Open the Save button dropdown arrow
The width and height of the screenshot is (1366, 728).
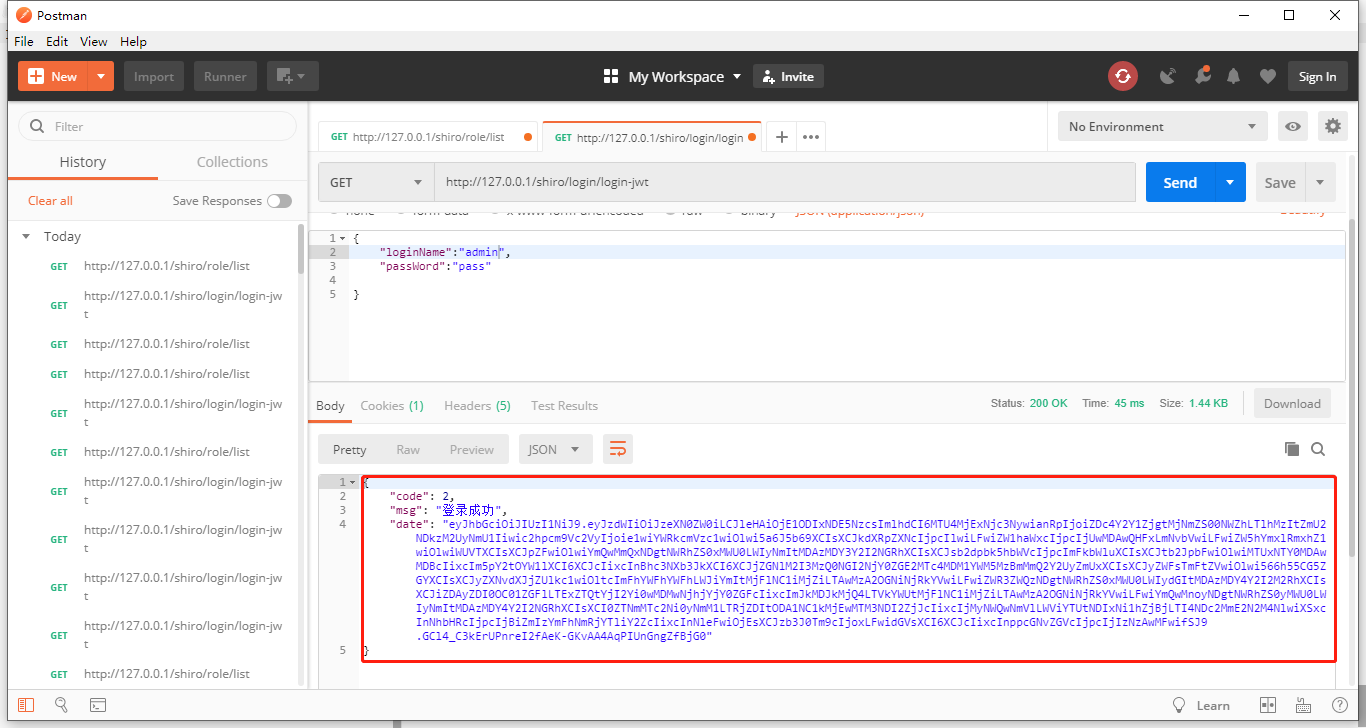1320,183
